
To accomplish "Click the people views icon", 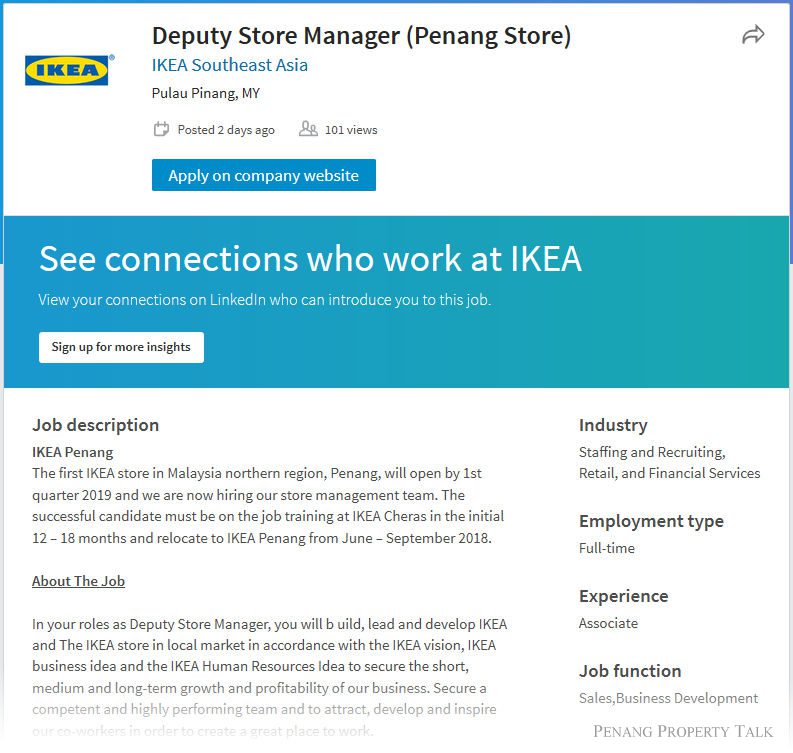I will [x=308, y=129].
